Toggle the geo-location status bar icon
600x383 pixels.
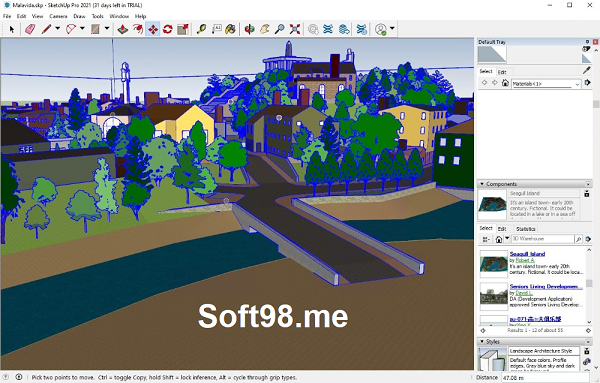click(5, 377)
